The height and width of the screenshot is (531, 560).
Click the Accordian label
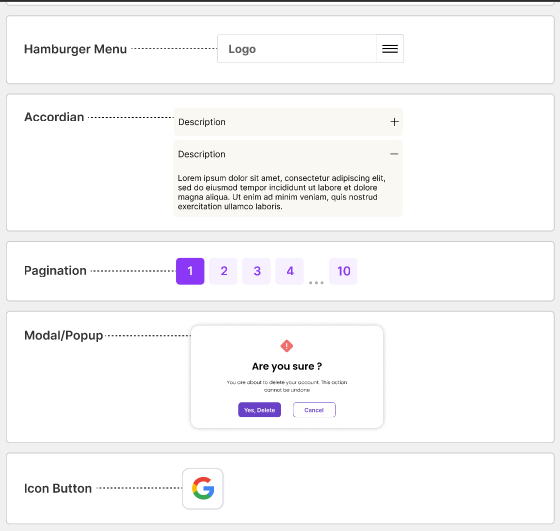54,117
